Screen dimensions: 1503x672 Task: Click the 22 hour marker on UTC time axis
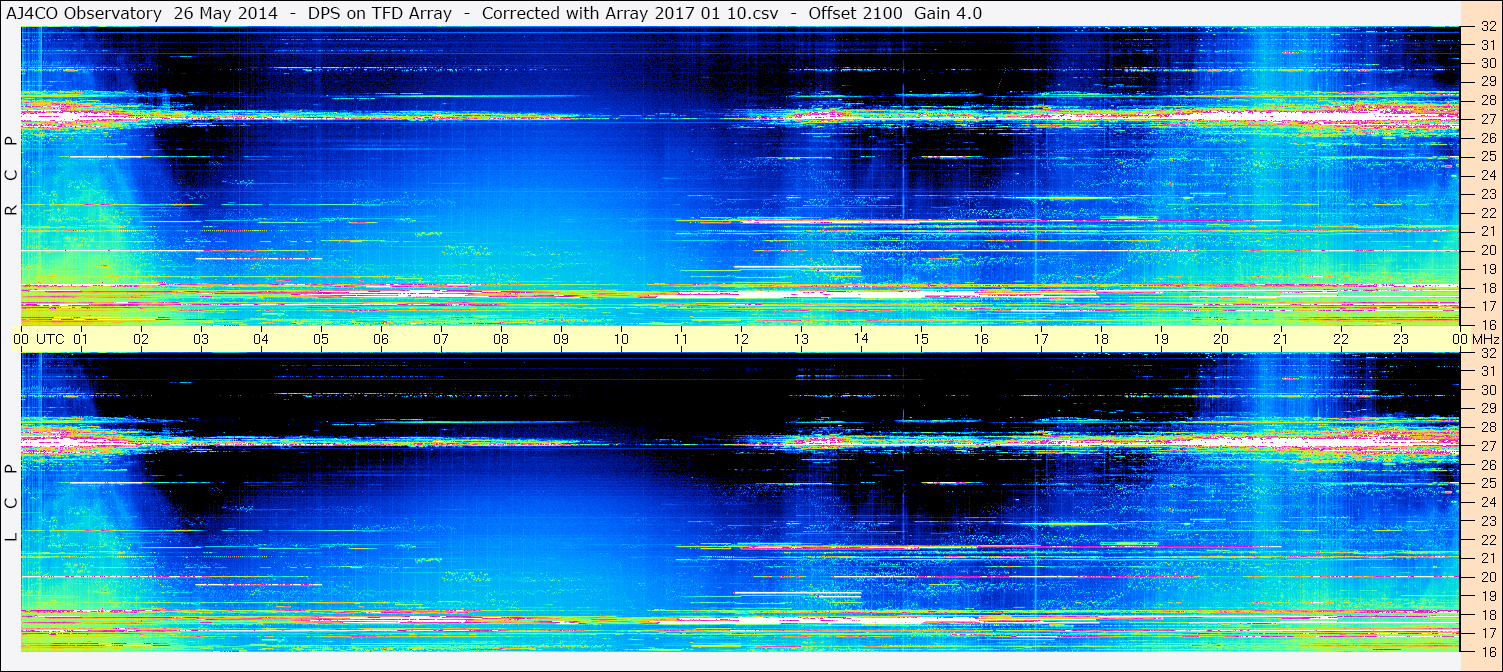(1341, 339)
